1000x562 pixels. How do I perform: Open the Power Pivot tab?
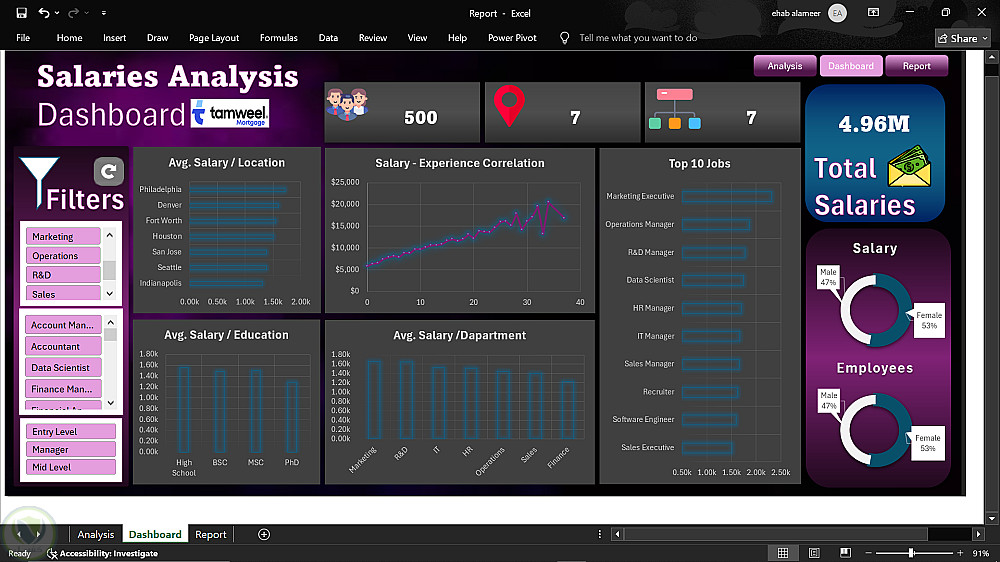click(x=512, y=38)
